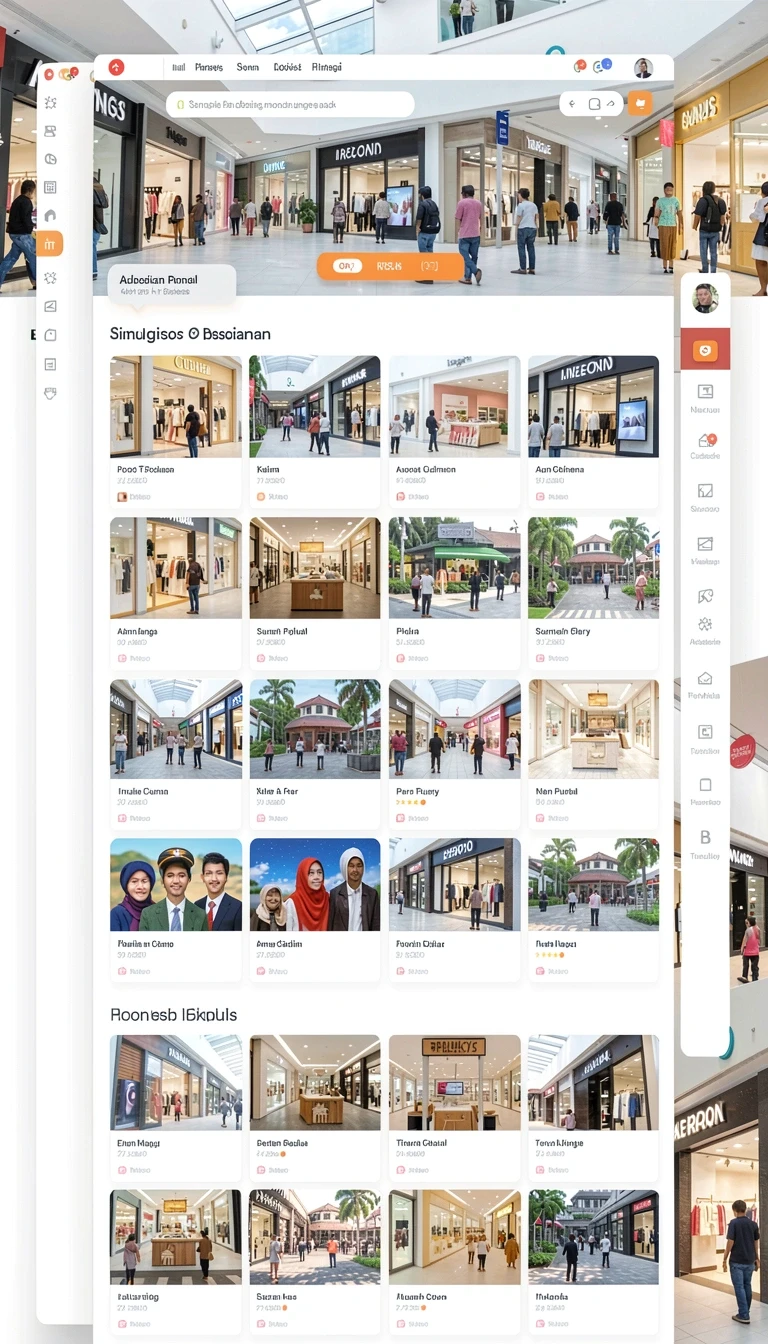The width and height of the screenshot is (768, 1344).
Task: Select the bracketed last segment on orange bar
Action: tap(430, 266)
